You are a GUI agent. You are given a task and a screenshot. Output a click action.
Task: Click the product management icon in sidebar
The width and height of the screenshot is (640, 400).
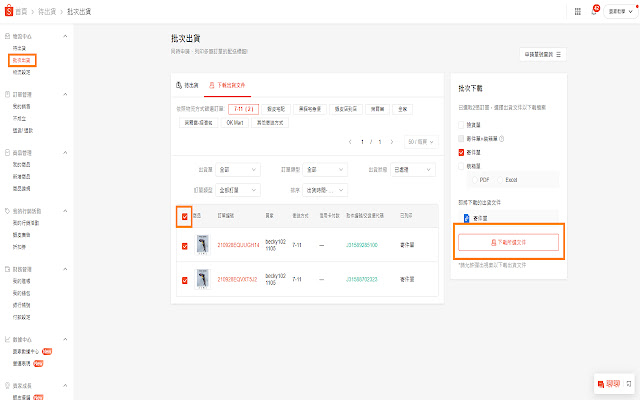pos(7,153)
